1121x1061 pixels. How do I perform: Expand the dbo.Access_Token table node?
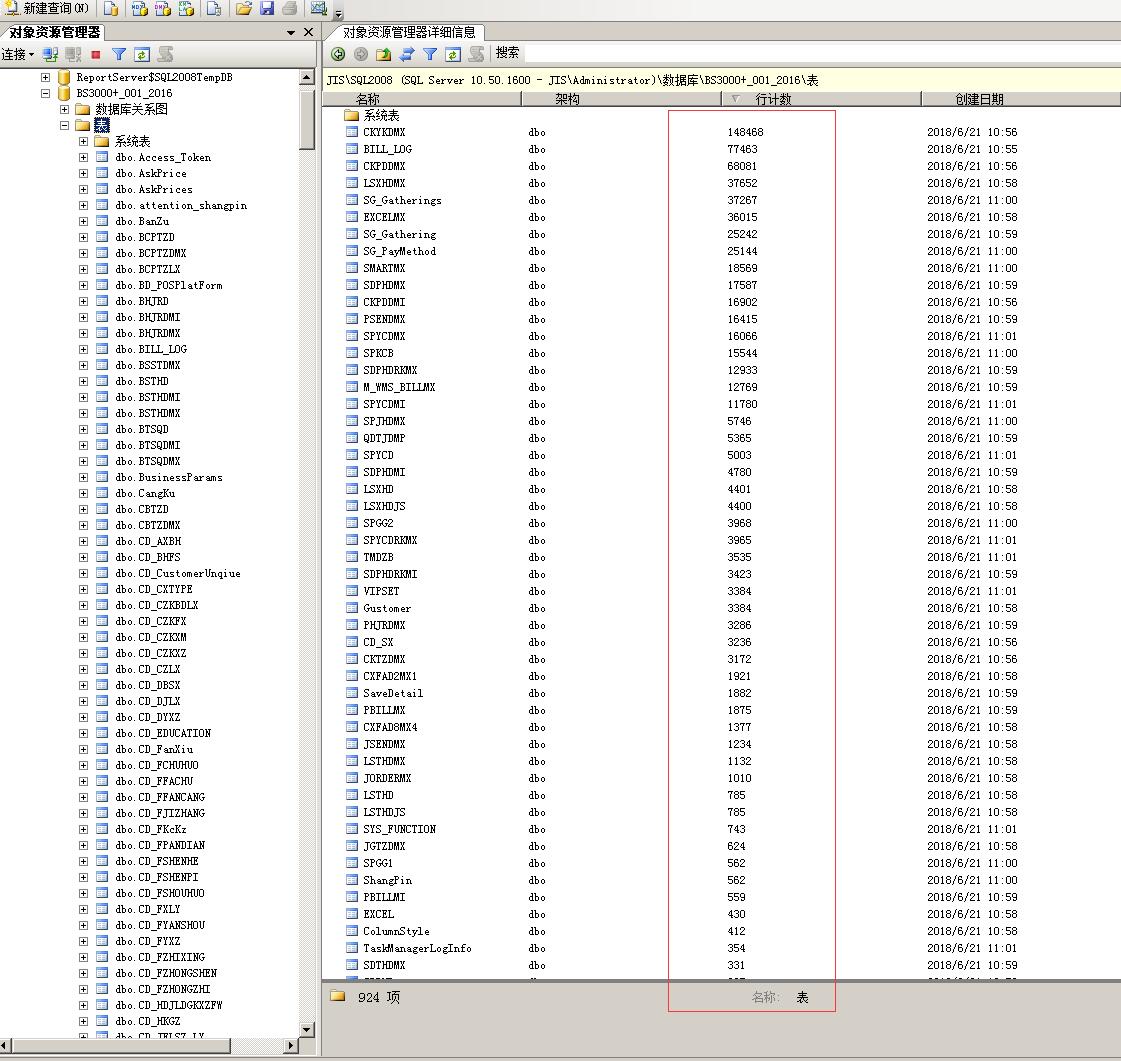click(83, 157)
